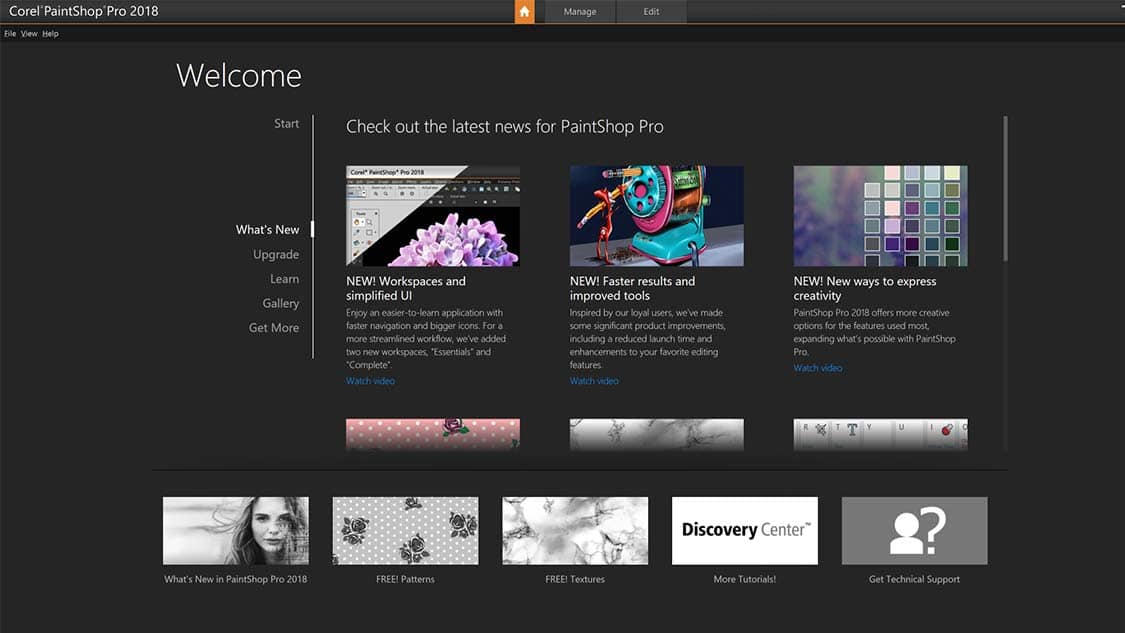Click the Welcome page title
Image resolution: width=1125 pixels, height=633 pixels.
click(239, 76)
